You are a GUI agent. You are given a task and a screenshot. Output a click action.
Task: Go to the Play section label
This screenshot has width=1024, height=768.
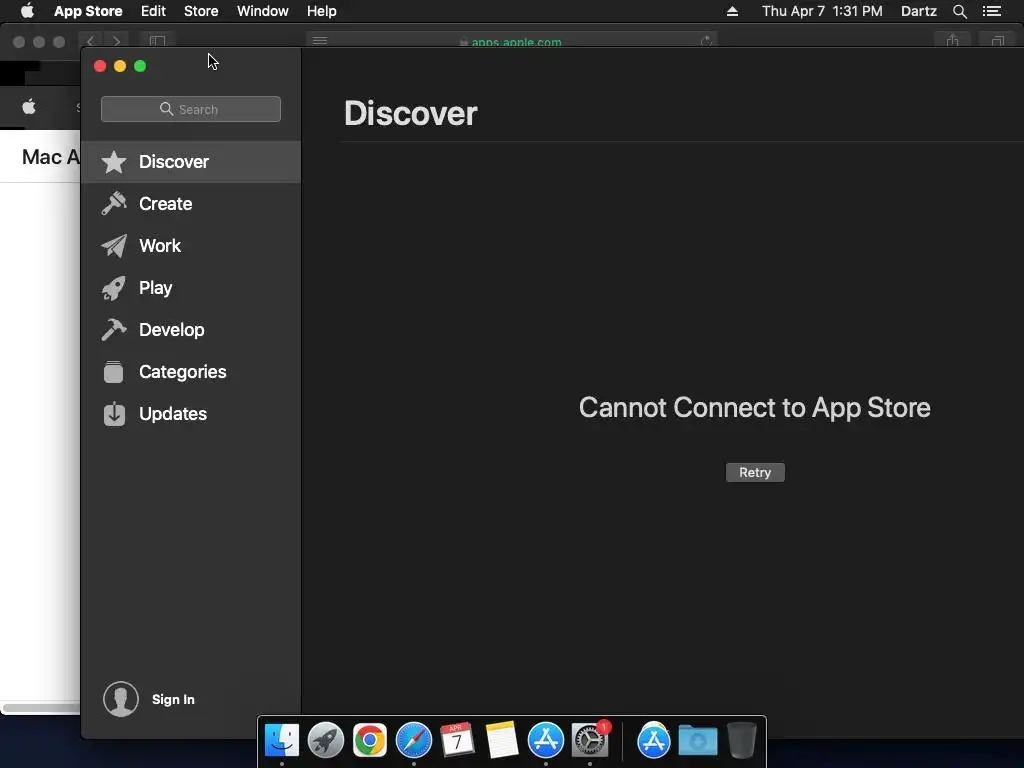coord(155,288)
